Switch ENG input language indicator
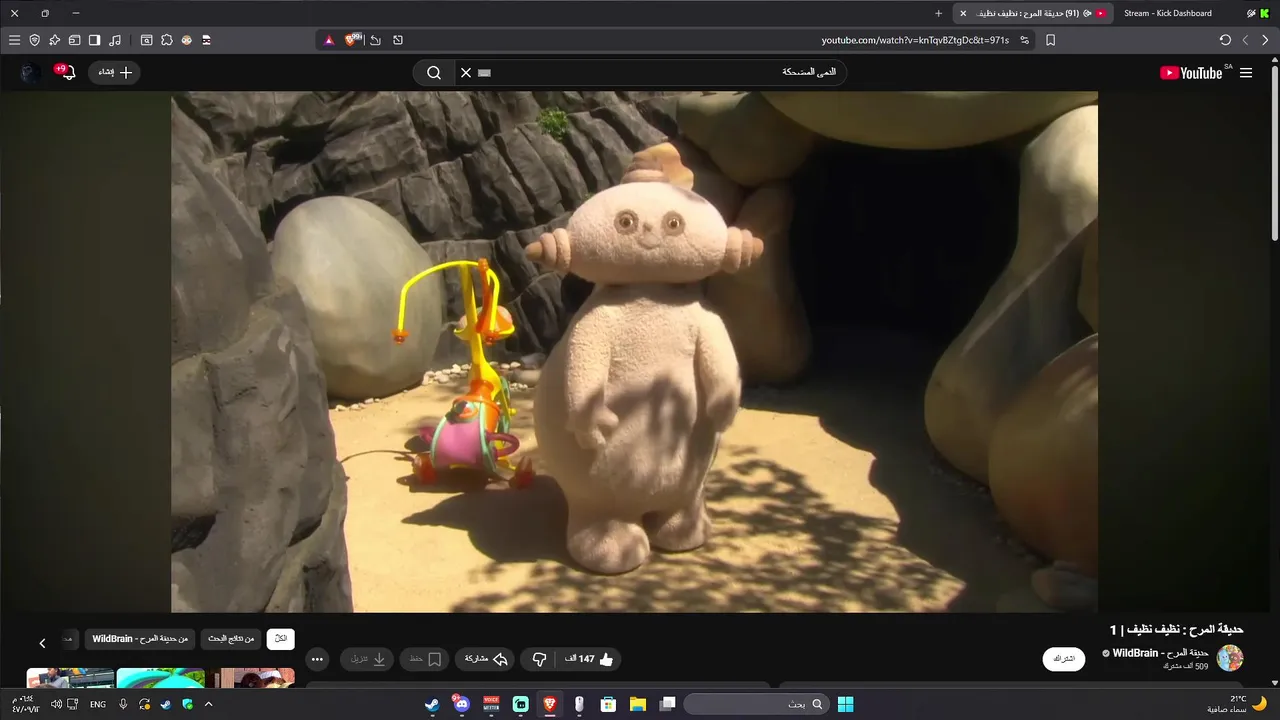The height and width of the screenshot is (720, 1280). [98, 704]
